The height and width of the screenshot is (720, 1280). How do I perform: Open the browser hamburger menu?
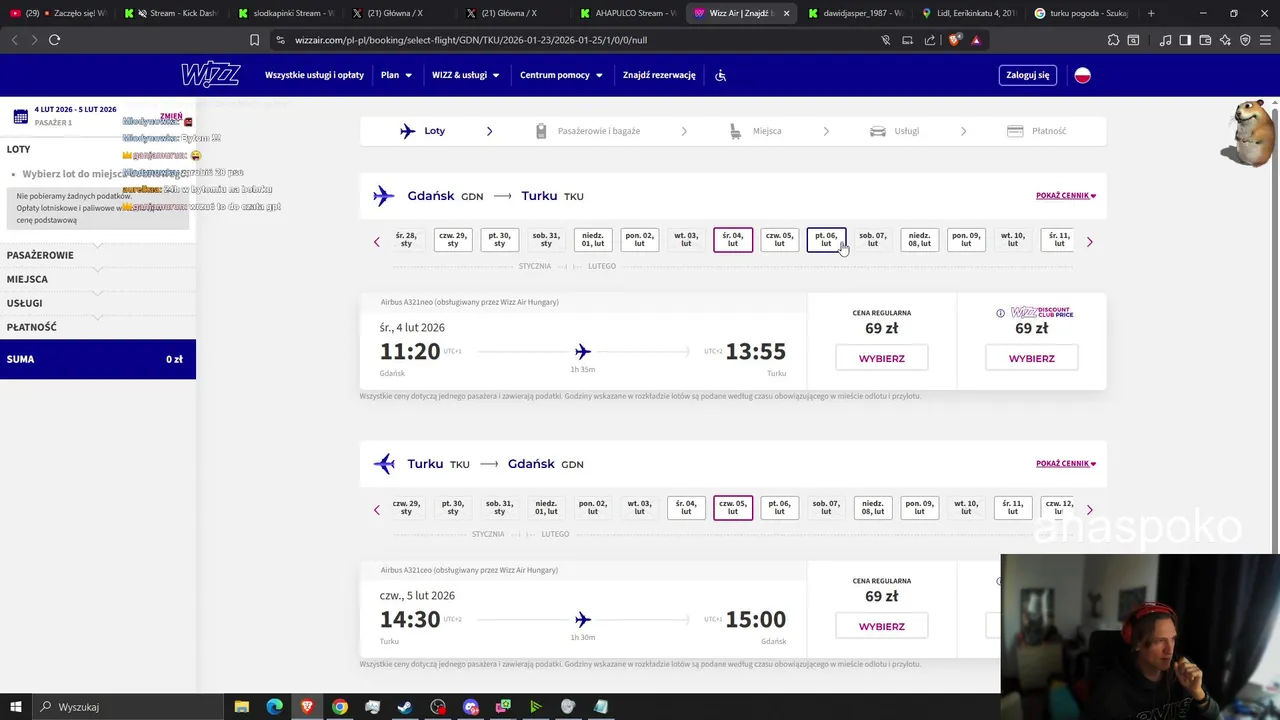[1264, 40]
